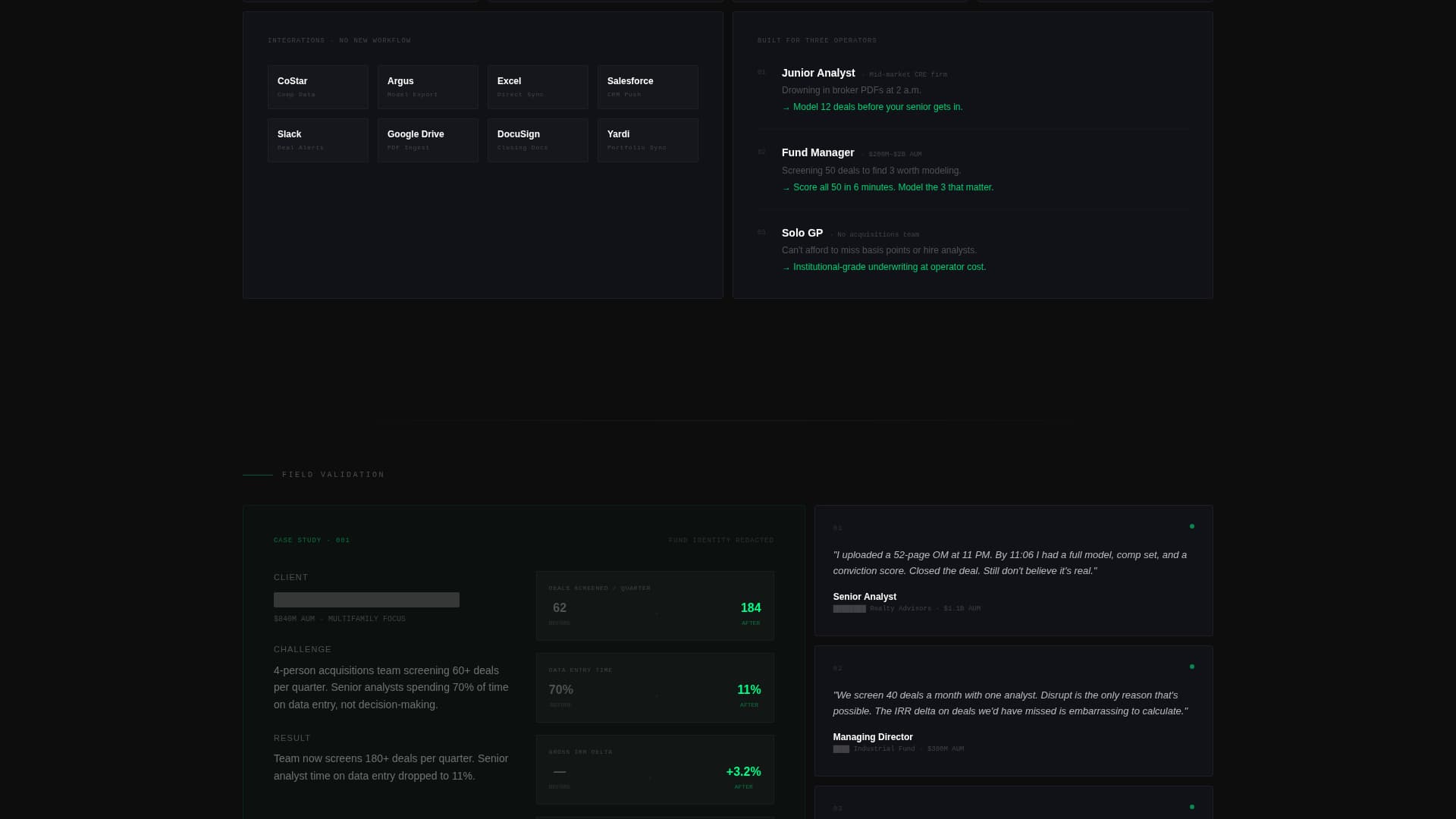The image size is (1456, 819).
Task: Click the Managing Director testimonial author
Action: 873,737
